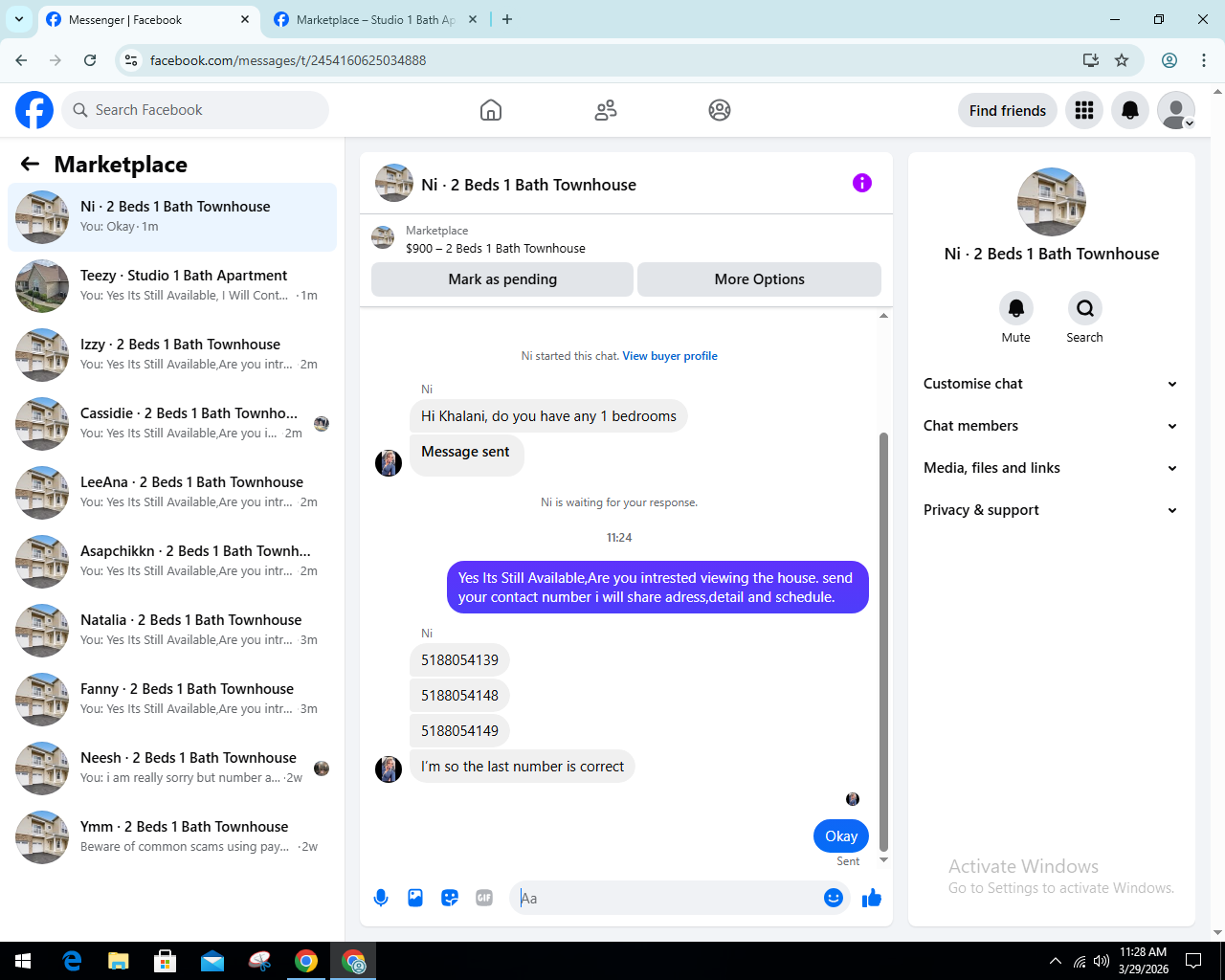Expand Media, files and links section

[1051, 468]
